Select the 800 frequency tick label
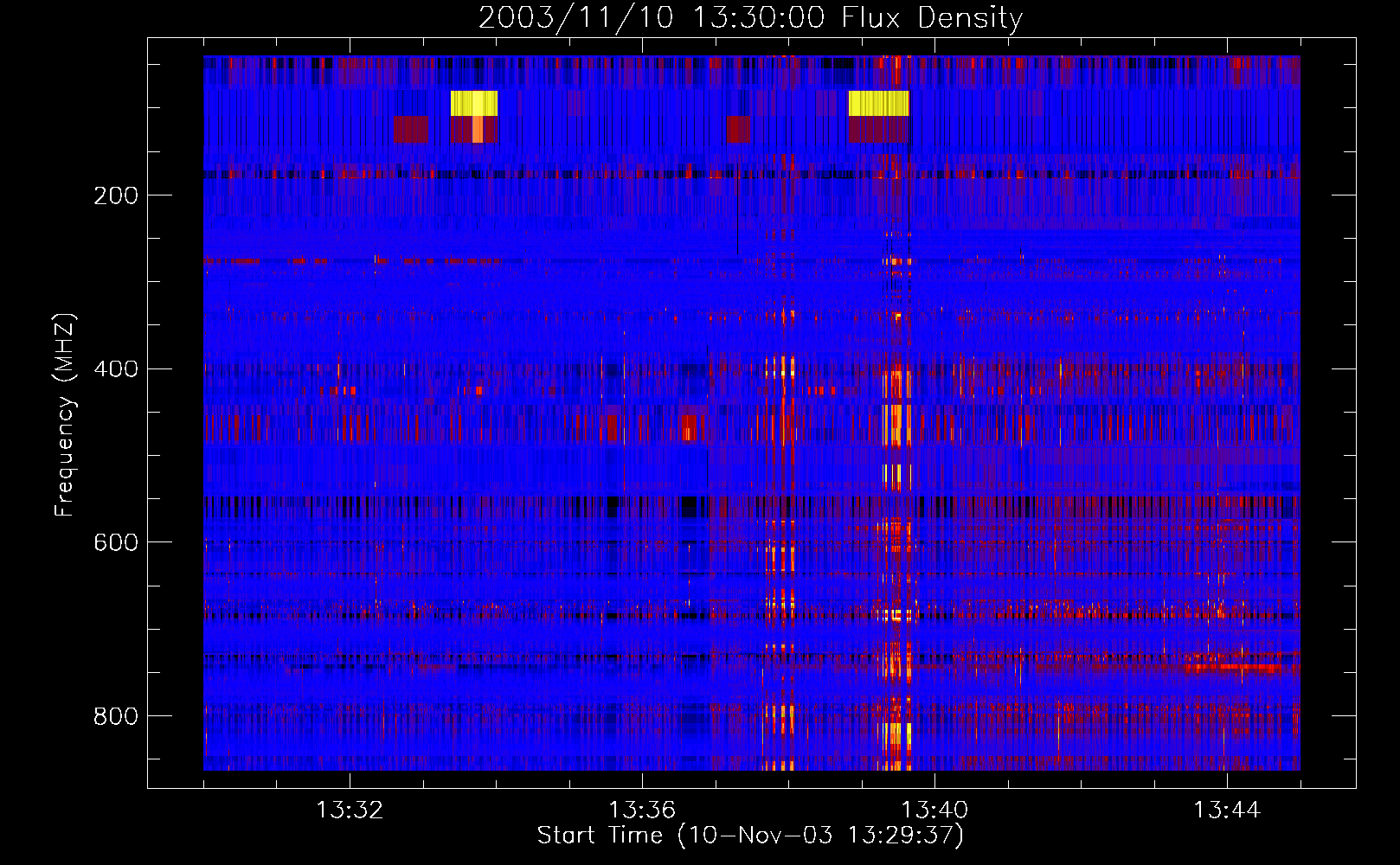This screenshot has height=865, width=1400. (116, 716)
